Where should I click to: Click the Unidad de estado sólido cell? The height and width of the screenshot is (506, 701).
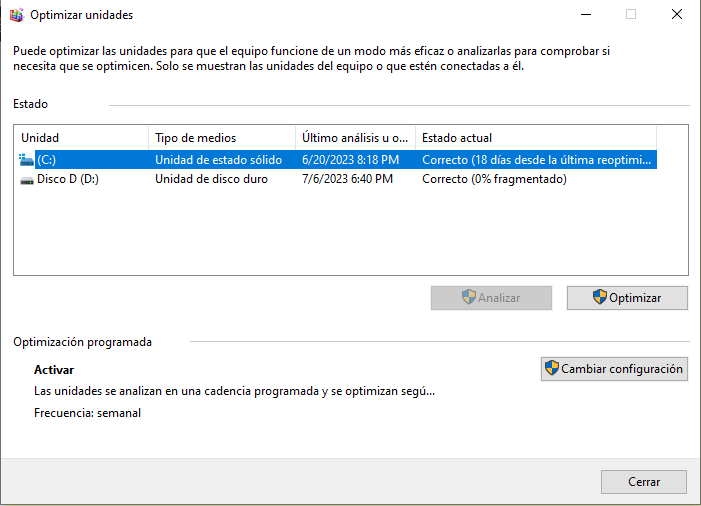pyautogui.click(x=218, y=159)
